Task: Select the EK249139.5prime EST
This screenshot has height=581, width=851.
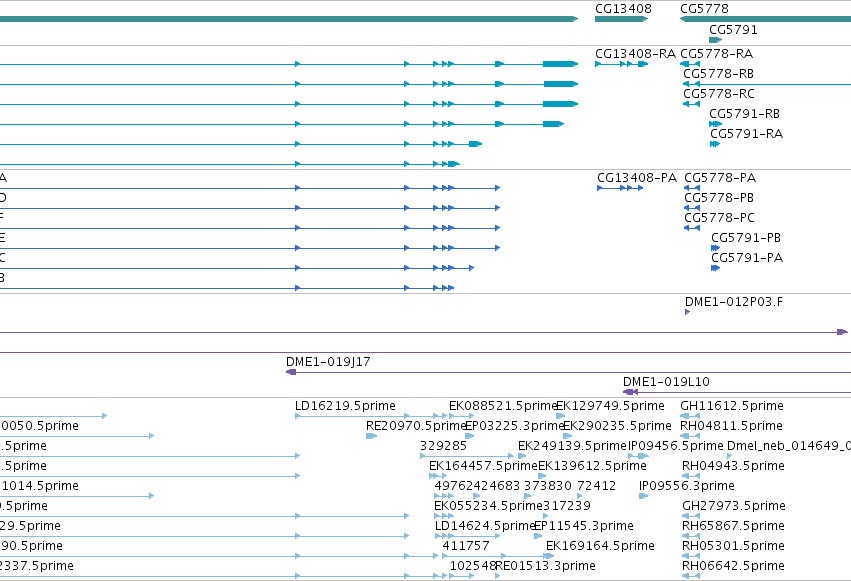Action: 522,456
